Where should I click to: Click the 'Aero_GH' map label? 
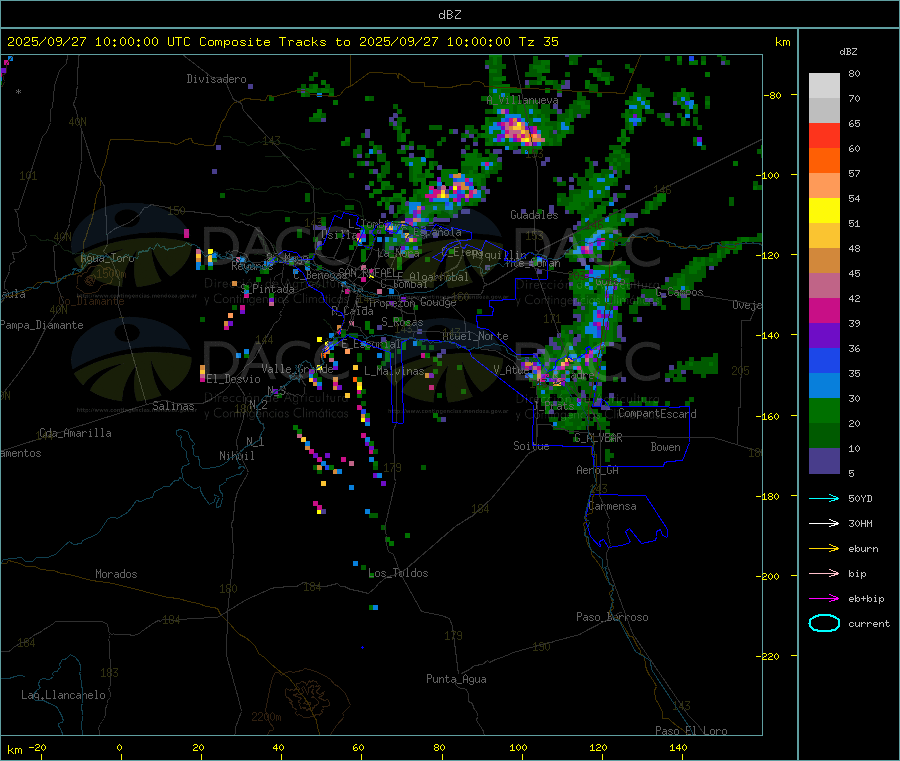pyautogui.click(x=597, y=470)
